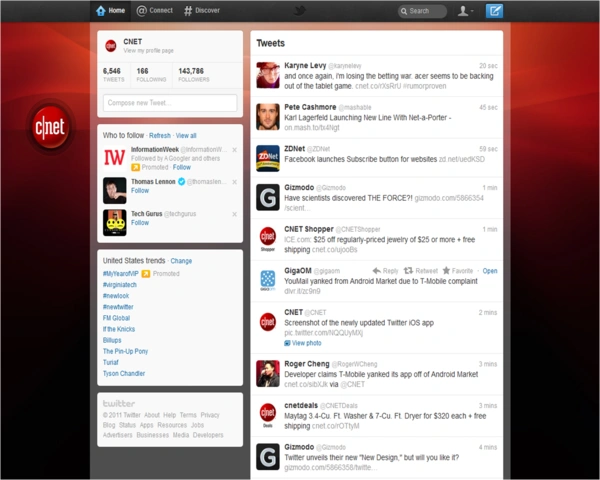The height and width of the screenshot is (480, 600).
Task: Open @CNET mention in Roger Cheng tweet
Action: click(x=352, y=384)
